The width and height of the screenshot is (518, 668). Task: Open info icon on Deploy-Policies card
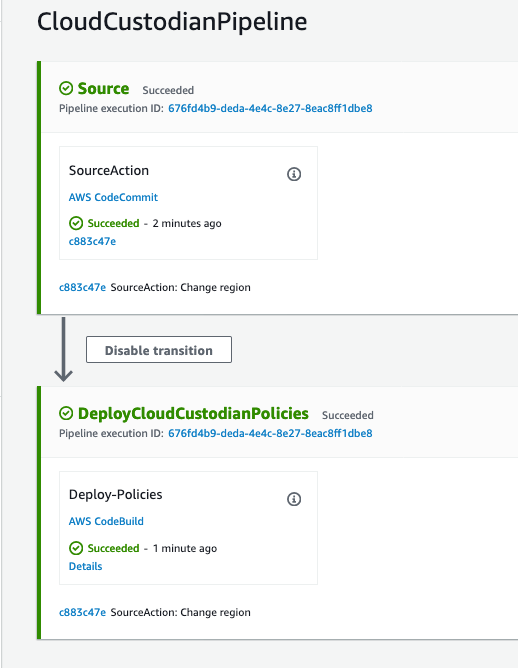click(294, 499)
